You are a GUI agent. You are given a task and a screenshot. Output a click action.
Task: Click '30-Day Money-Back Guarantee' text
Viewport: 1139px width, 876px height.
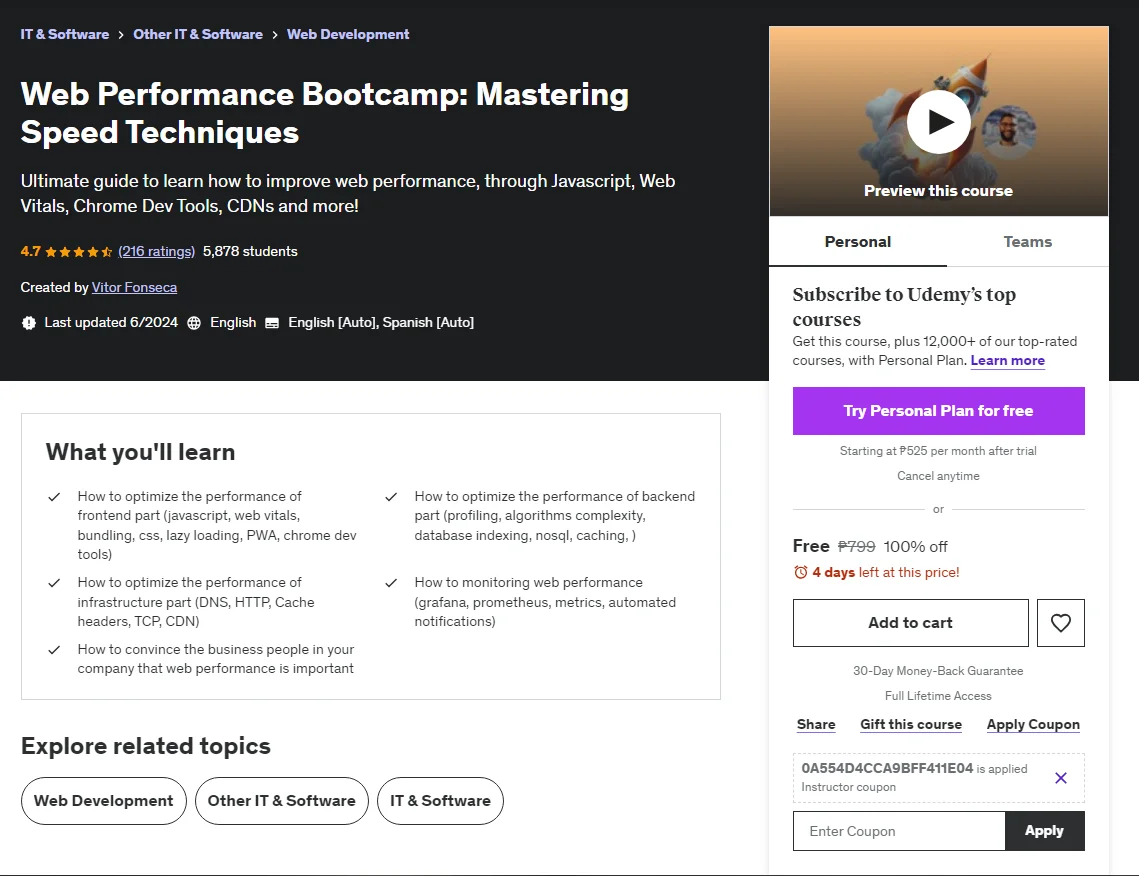939,670
